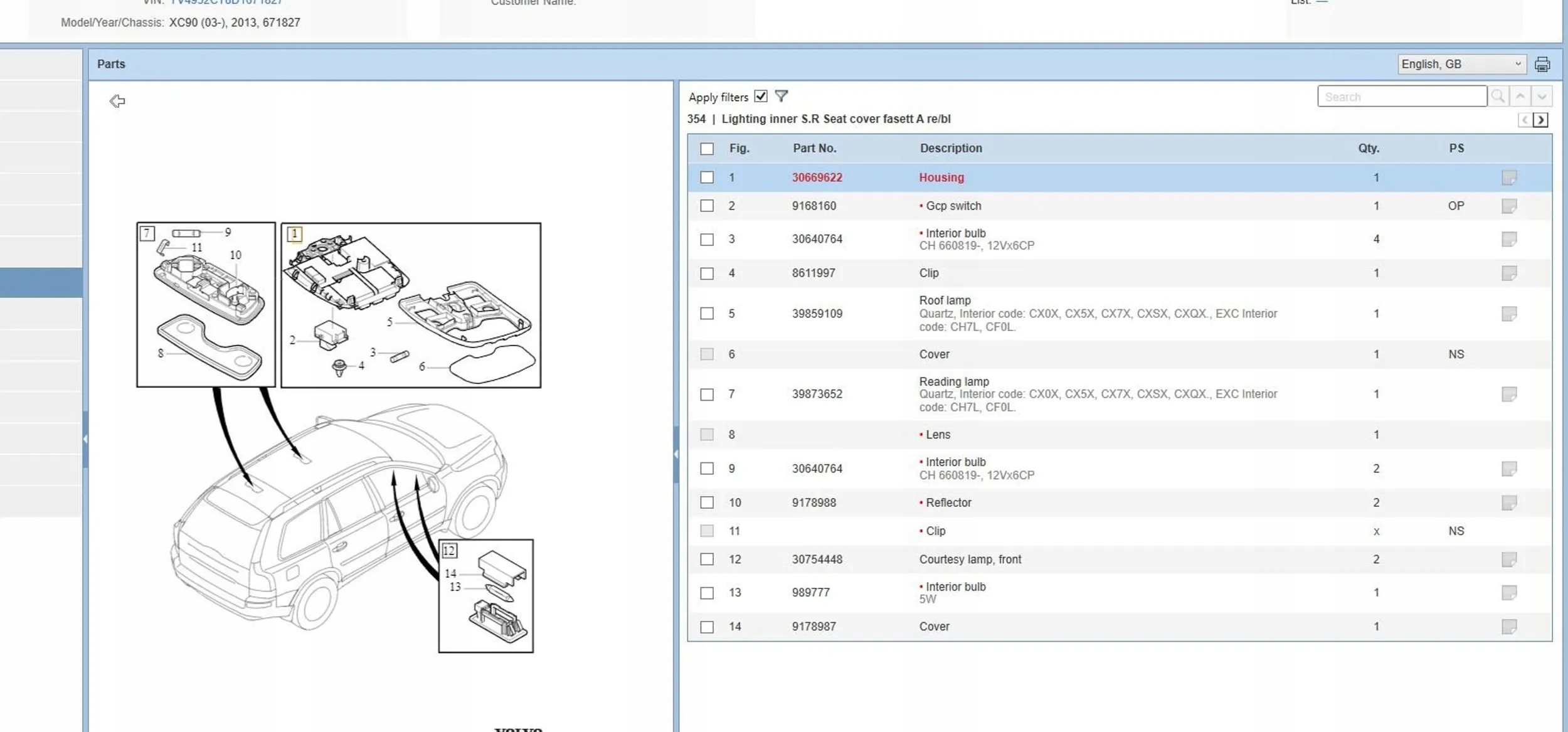1568x732 pixels.
Task: Uncheck the Apply filters checkbox
Action: pyautogui.click(x=761, y=96)
